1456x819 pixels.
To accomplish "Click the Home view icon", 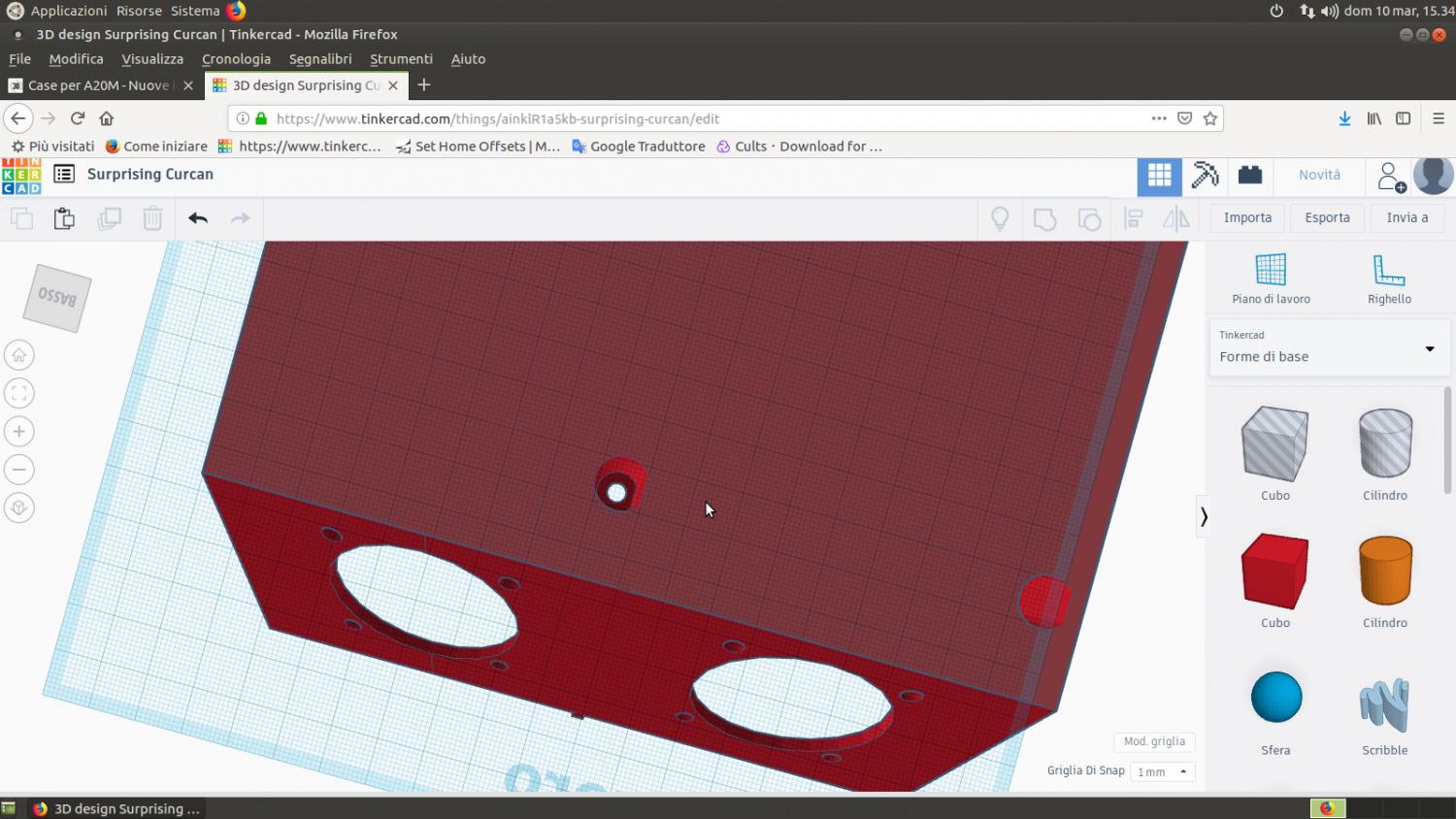I will tap(19, 355).
